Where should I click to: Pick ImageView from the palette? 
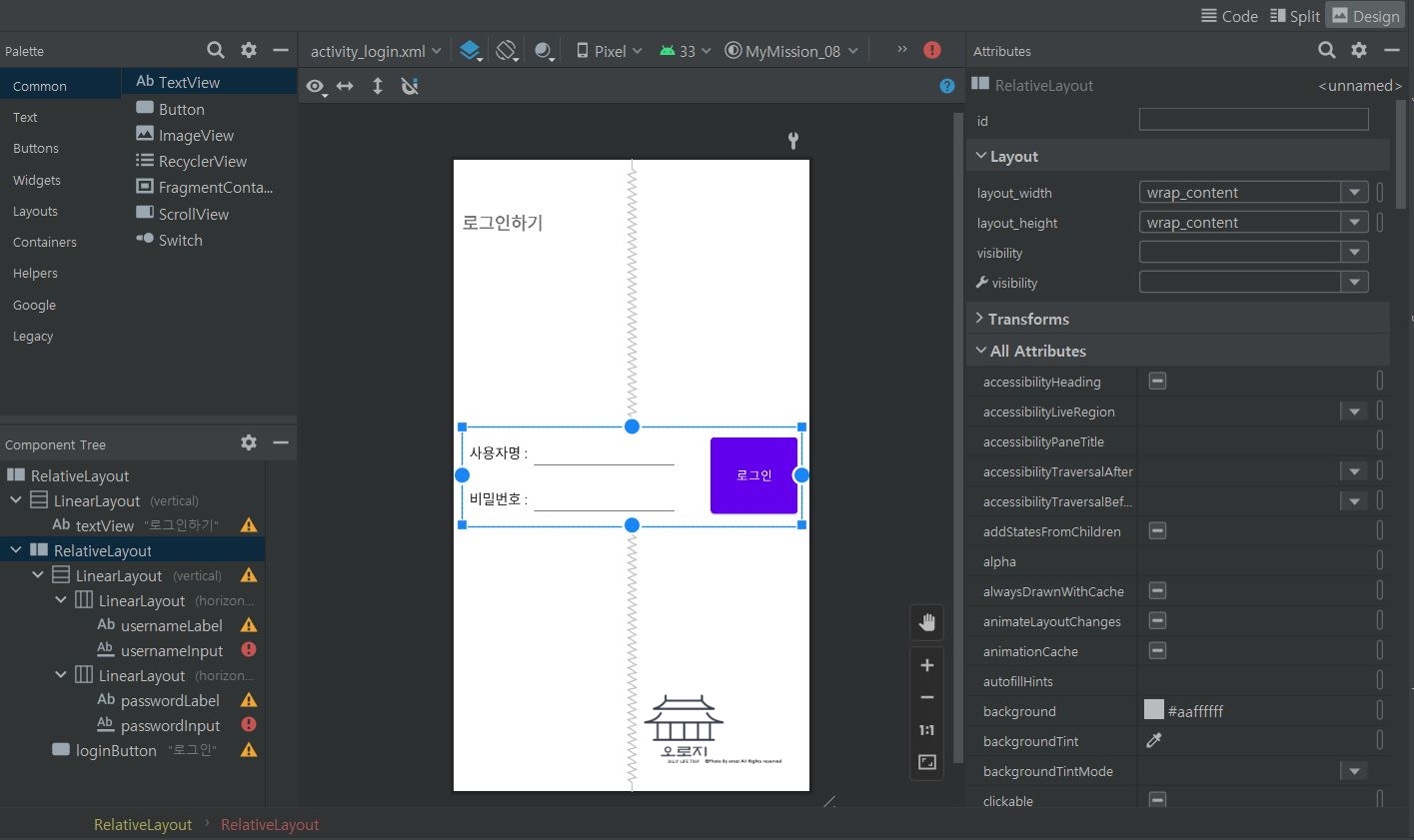coord(196,135)
